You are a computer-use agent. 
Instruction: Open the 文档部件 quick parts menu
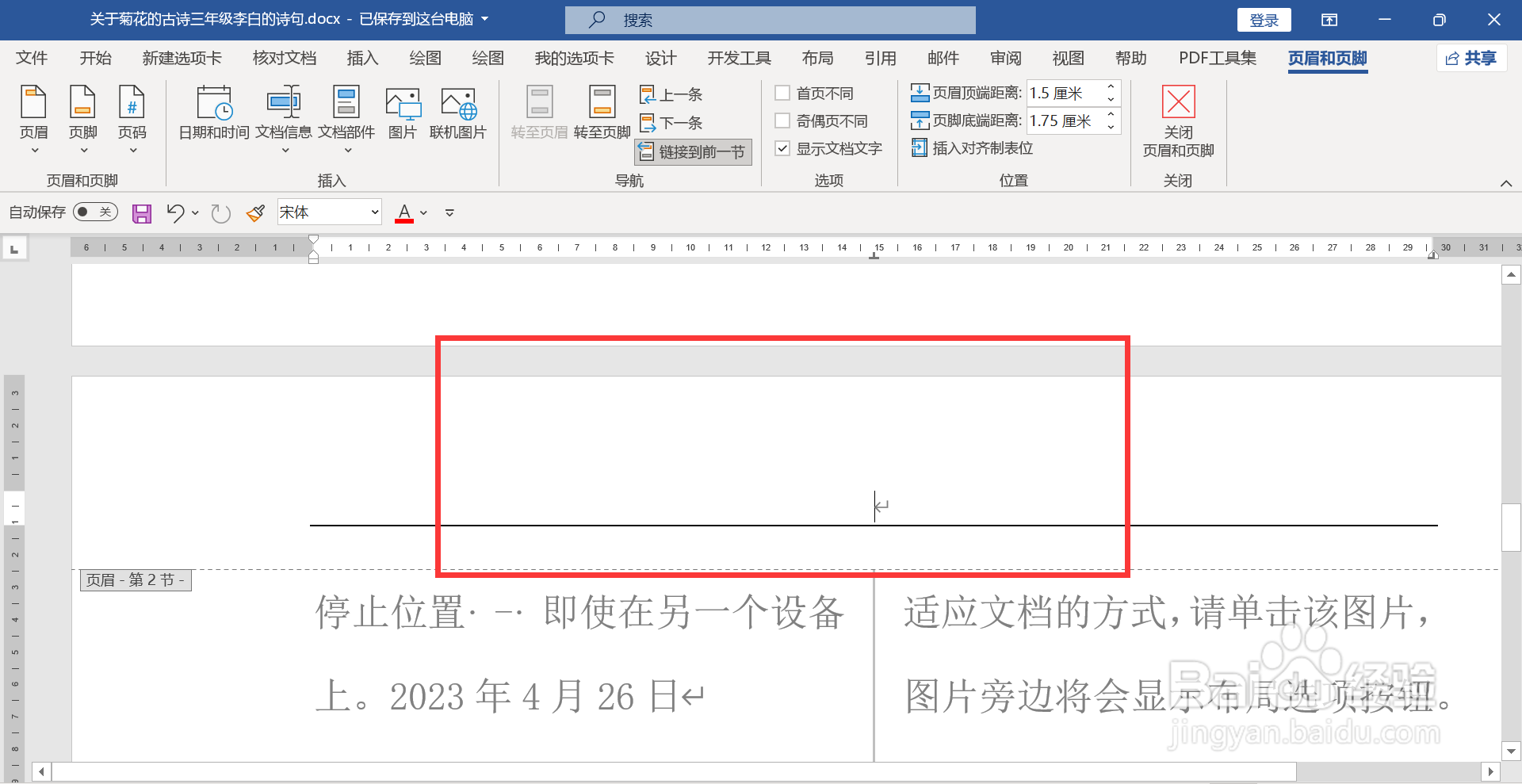coord(346,119)
